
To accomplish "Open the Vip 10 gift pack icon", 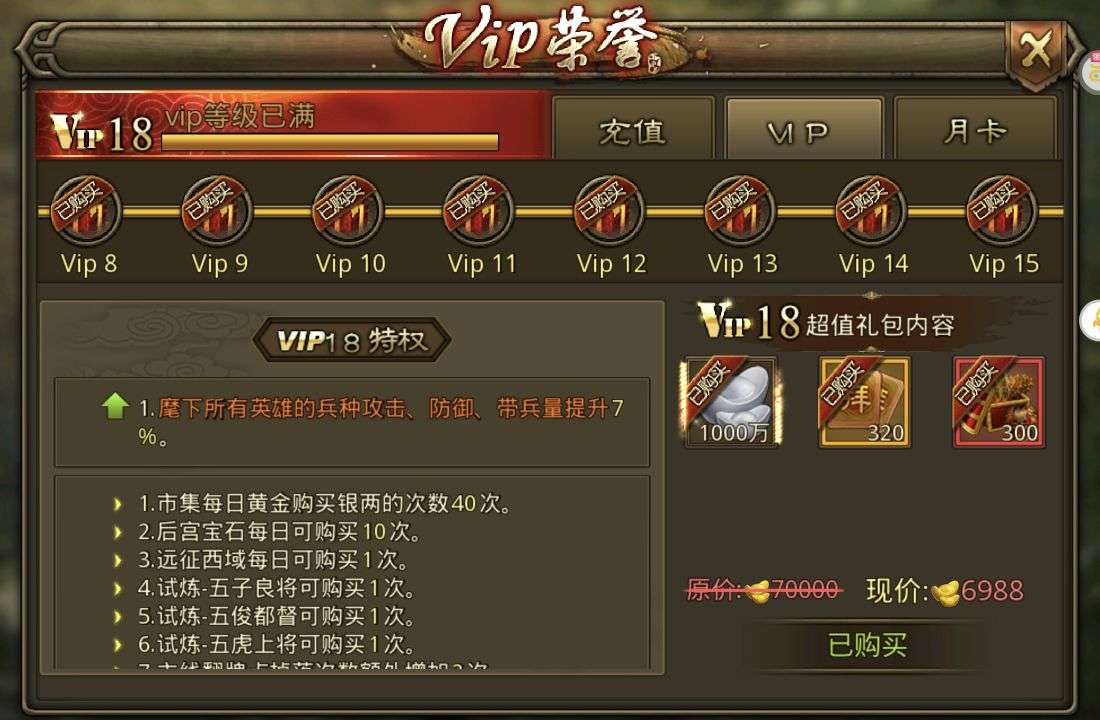I will pos(348,211).
